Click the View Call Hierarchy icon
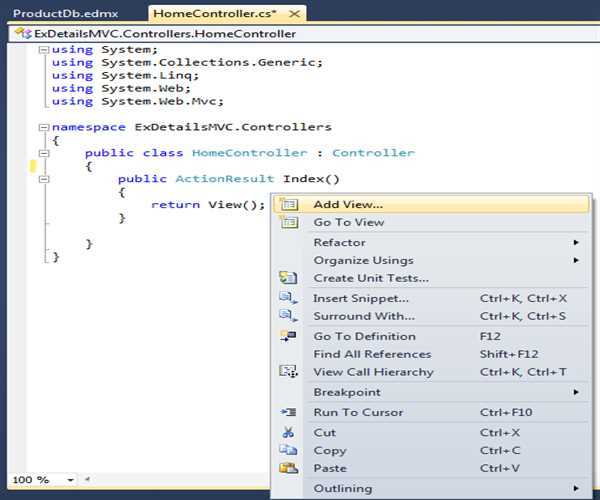600x500 pixels. [x=289, y=372]
